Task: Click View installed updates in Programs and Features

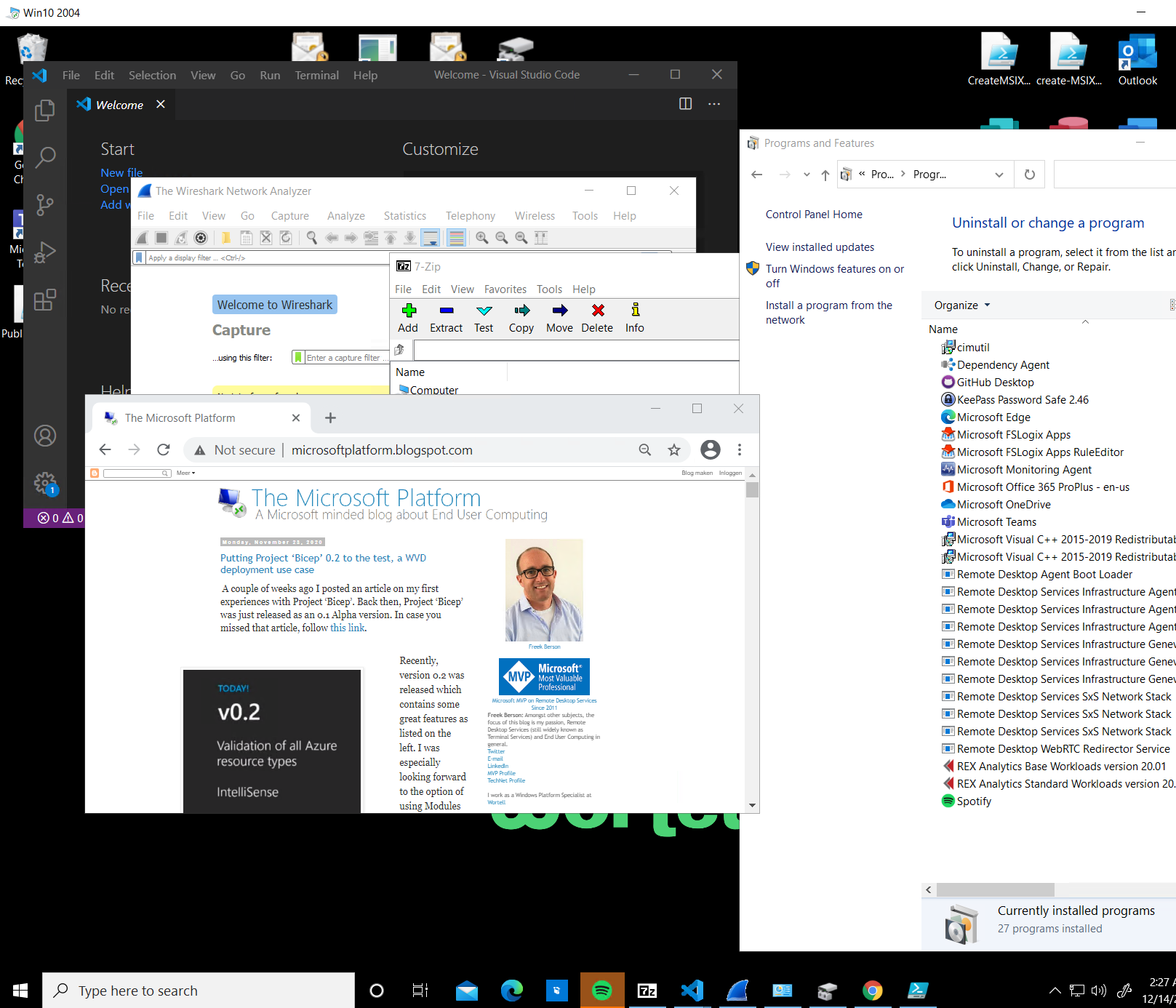Action: click(x=820, y=247)
